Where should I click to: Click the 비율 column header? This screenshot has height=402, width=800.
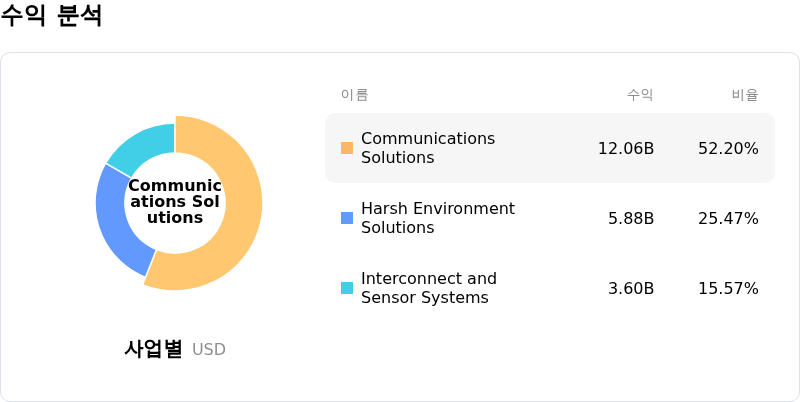click(745, 95)
